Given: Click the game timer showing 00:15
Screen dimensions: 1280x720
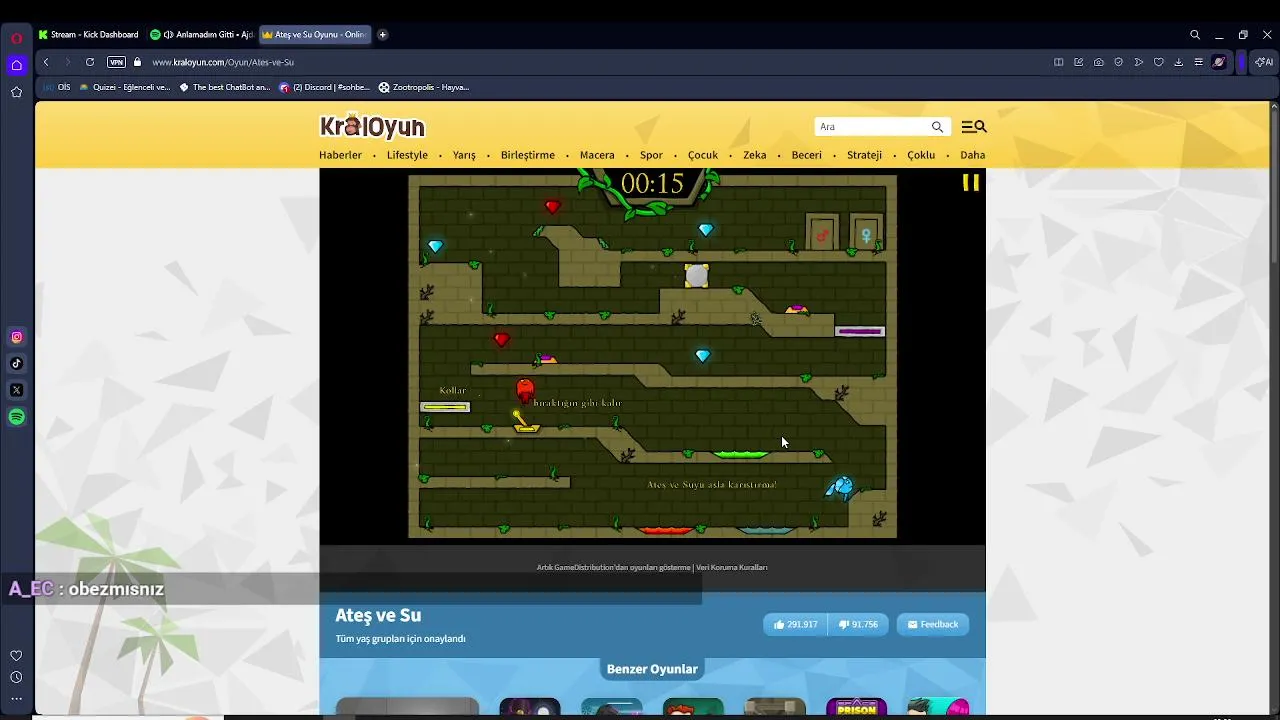Looking at the screenshot, I should tap(652, 184).
